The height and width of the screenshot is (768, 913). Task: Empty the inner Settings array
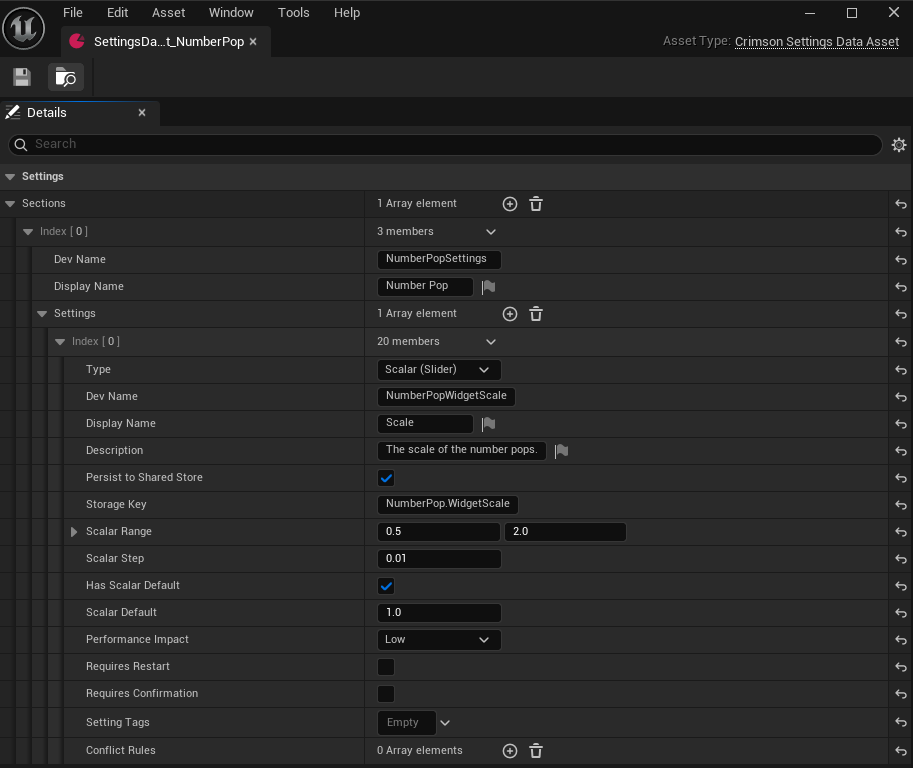pos(536,314)
